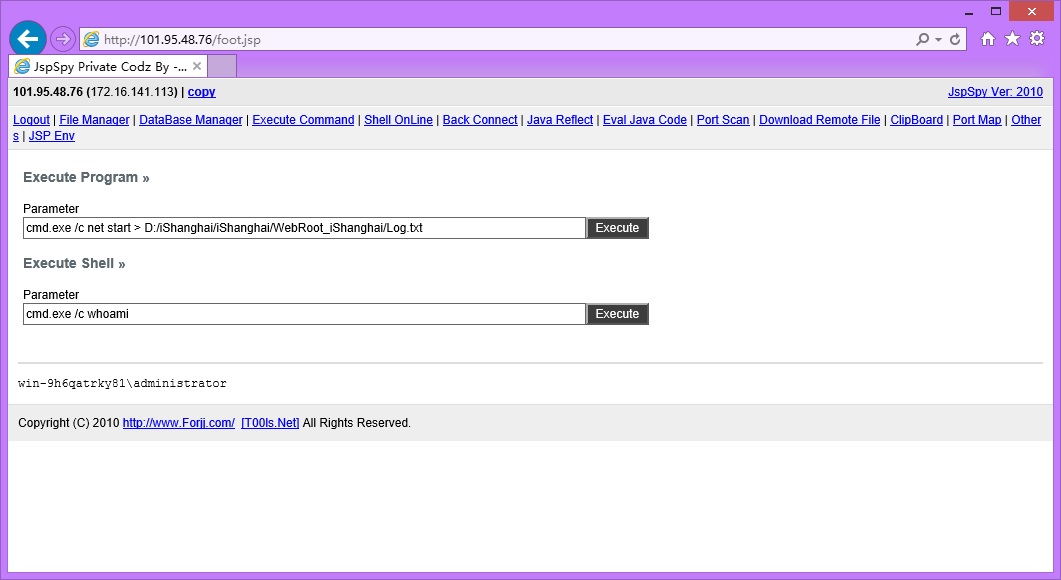Image resolution: width=1061 pixels, height=580 pixels.
Task: Open Back Connect
Action: pyautogui.click(x=480, y=120)
